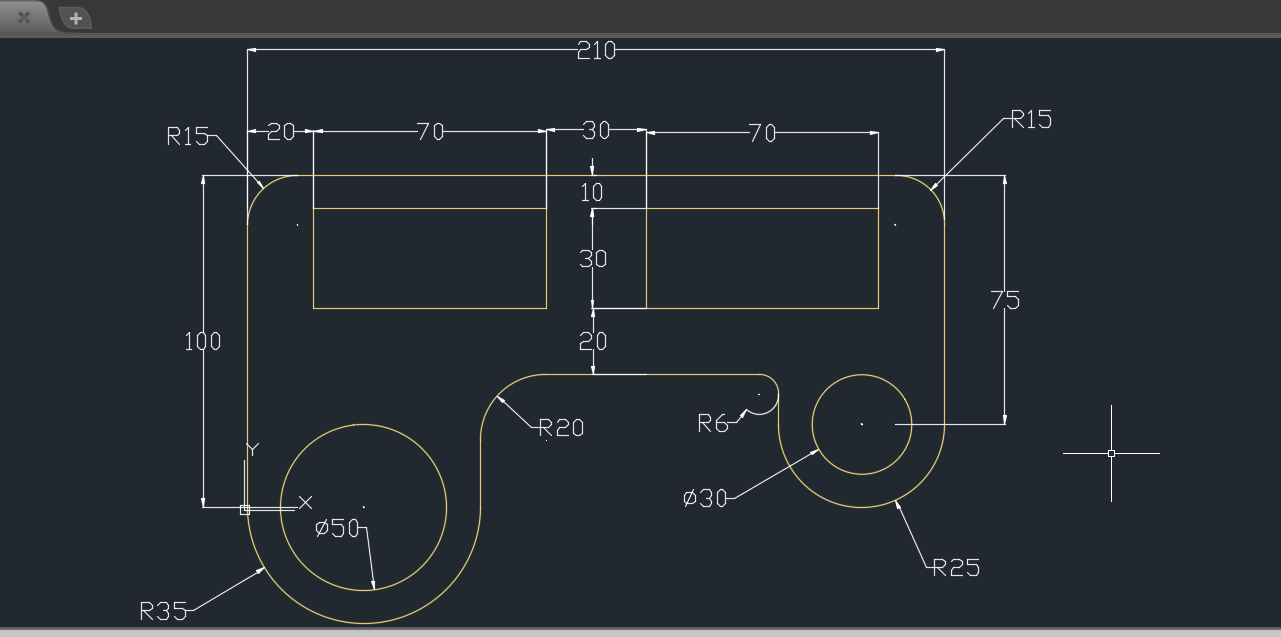Pick the R20 fillet radius label
The image size is (1281, 637).
coord(560,429)
